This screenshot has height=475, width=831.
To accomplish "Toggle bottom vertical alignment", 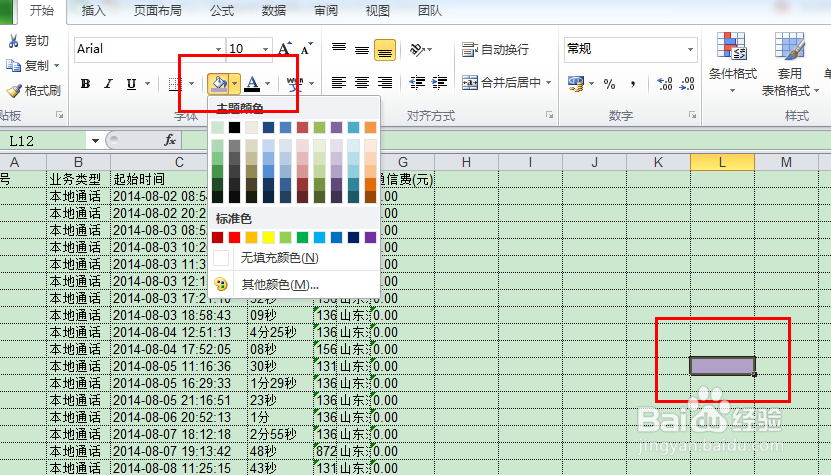I will [385, 50].
